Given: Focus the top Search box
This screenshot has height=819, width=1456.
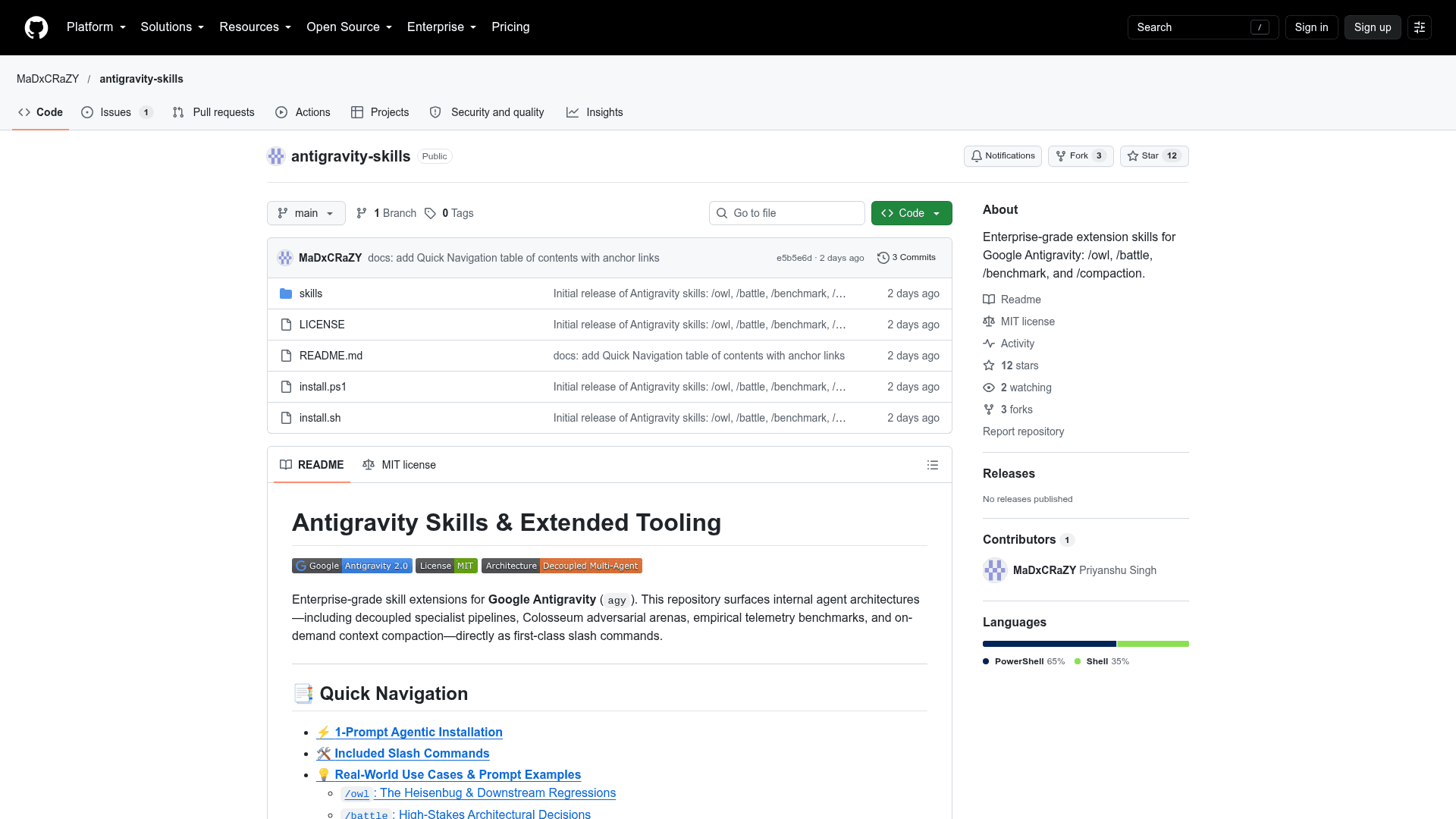Looking at the screenshot, I should click(x=1203, y=27).
